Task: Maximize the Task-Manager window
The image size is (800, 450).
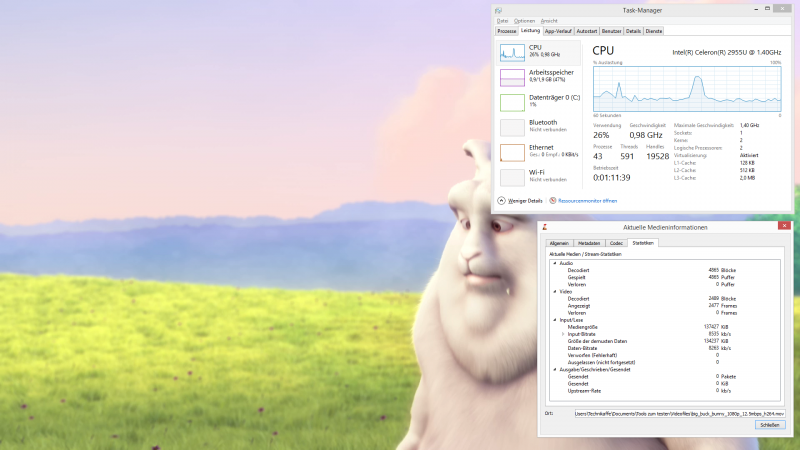Action: pos(767,9)
